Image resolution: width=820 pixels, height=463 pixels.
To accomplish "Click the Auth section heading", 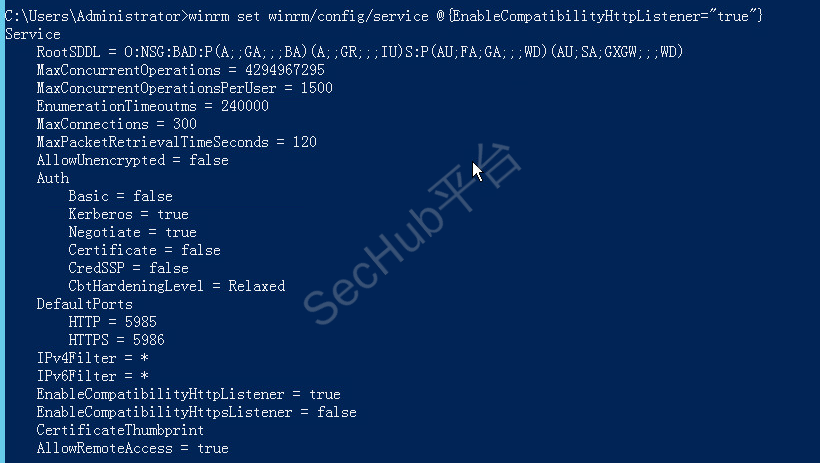I will coord(53,178).
